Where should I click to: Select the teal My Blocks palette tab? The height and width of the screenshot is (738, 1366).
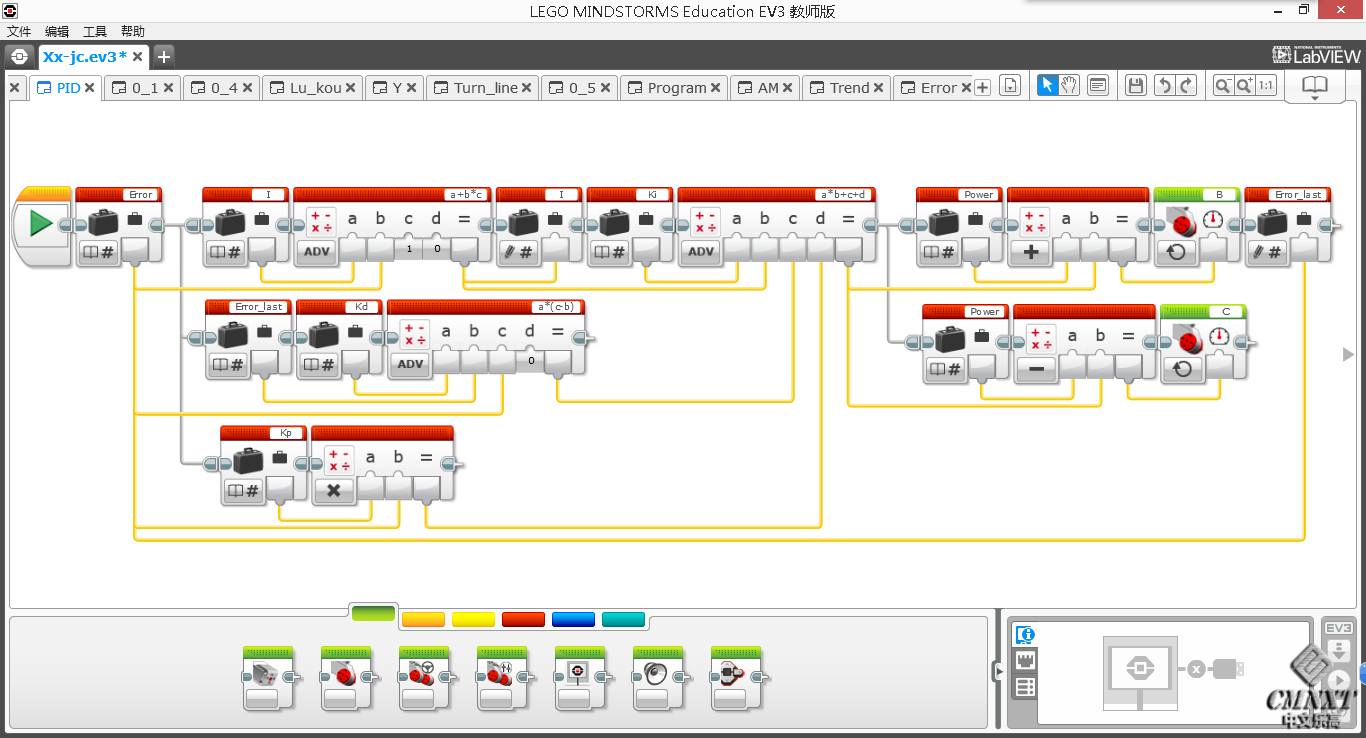point(623,620)
